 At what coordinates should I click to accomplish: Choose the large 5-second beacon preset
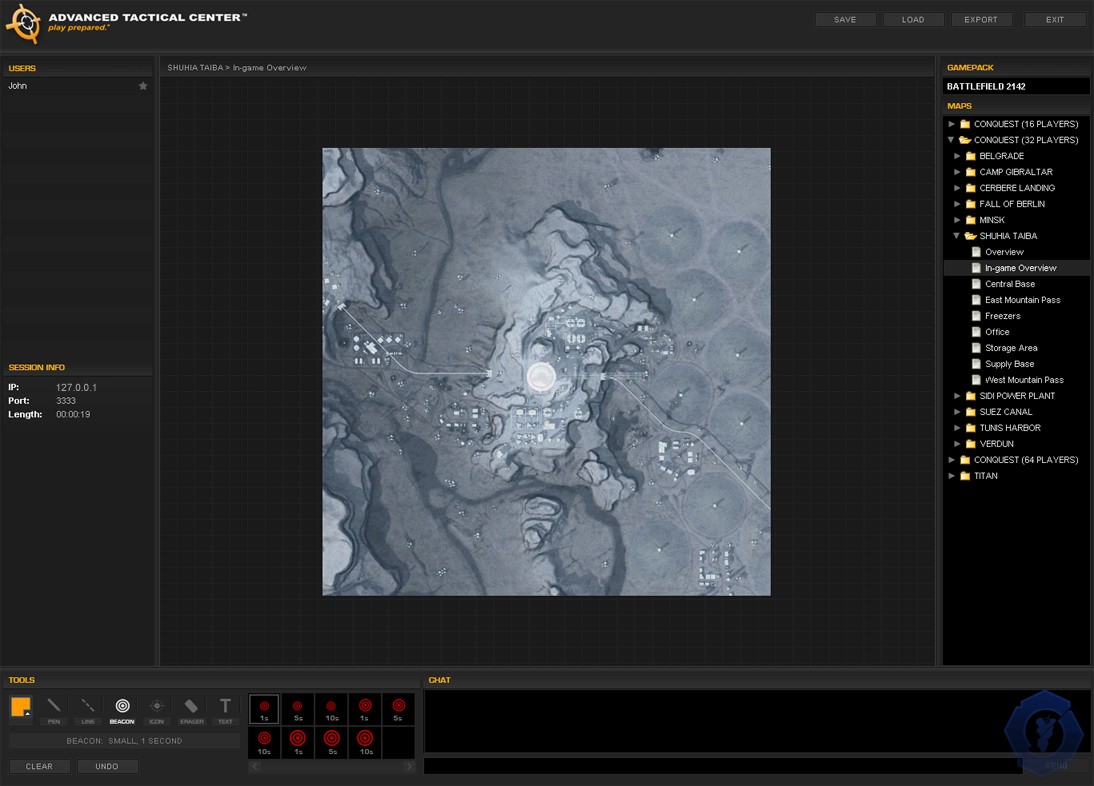tap(331, 743)
